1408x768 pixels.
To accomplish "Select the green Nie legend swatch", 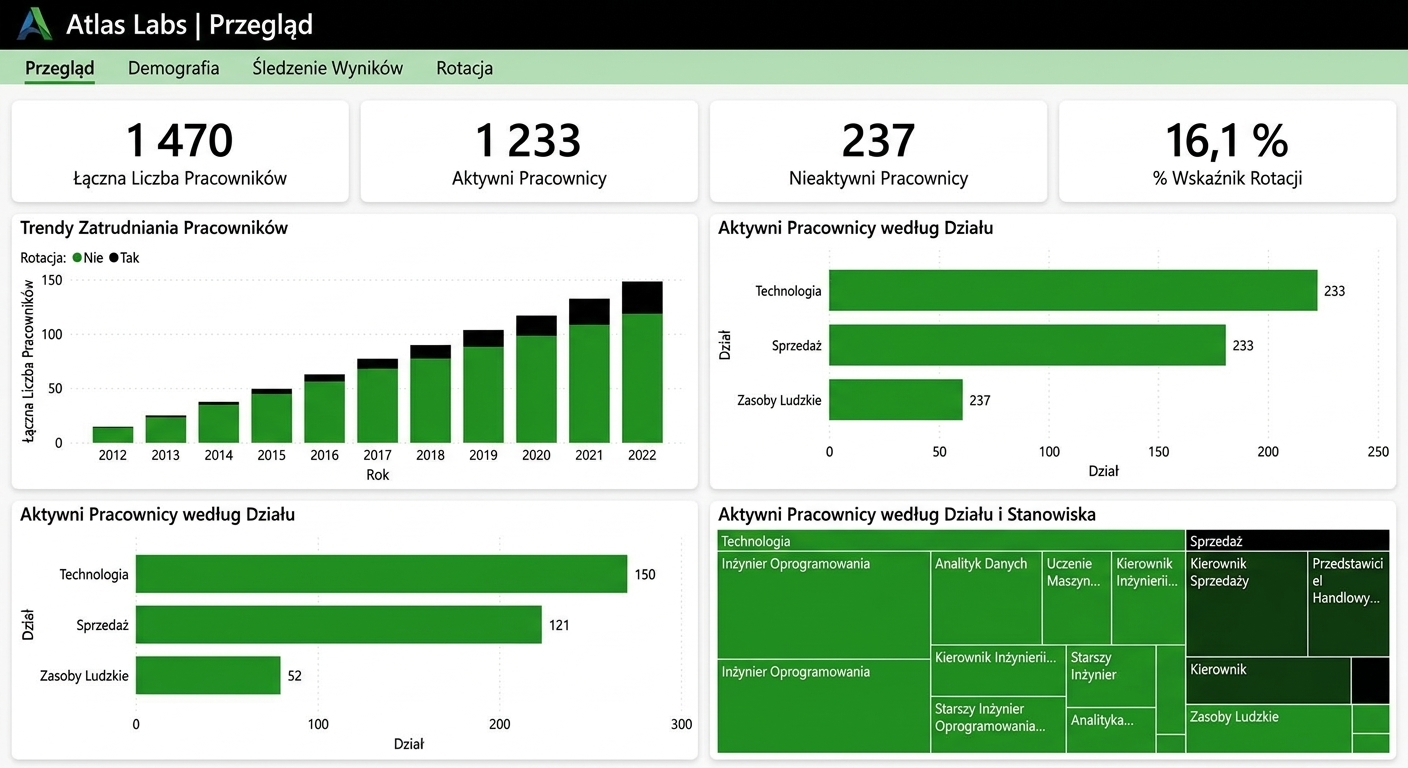I will [77, 258].
